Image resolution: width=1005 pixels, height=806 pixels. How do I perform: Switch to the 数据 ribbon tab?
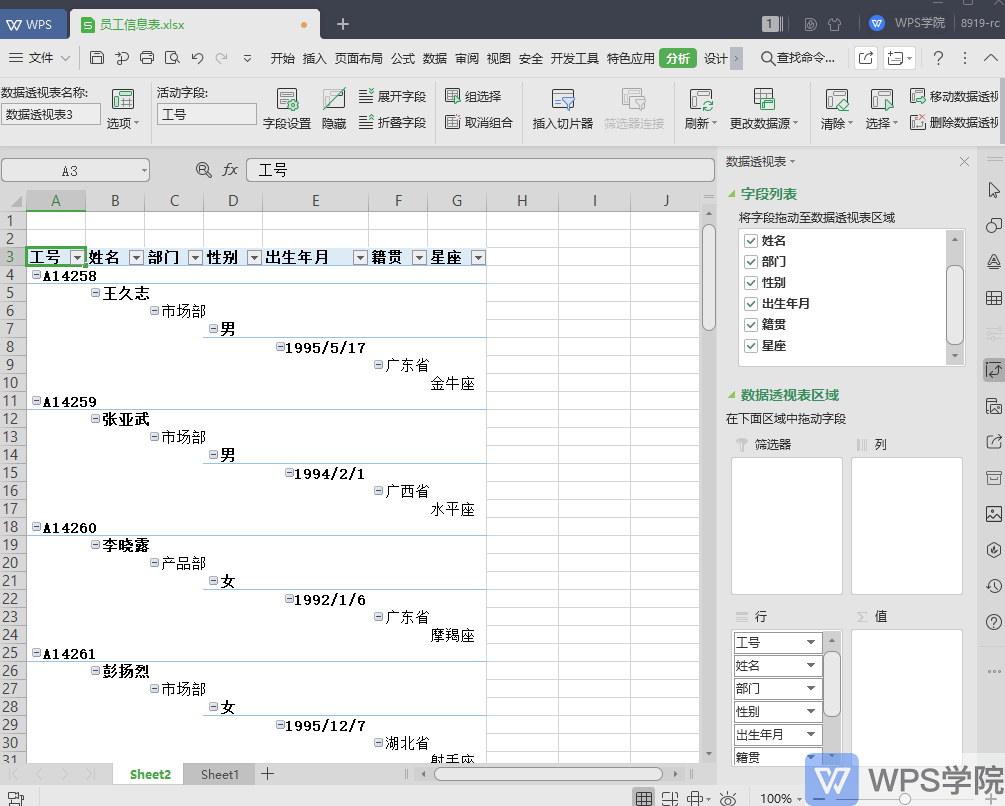[435, 58]
